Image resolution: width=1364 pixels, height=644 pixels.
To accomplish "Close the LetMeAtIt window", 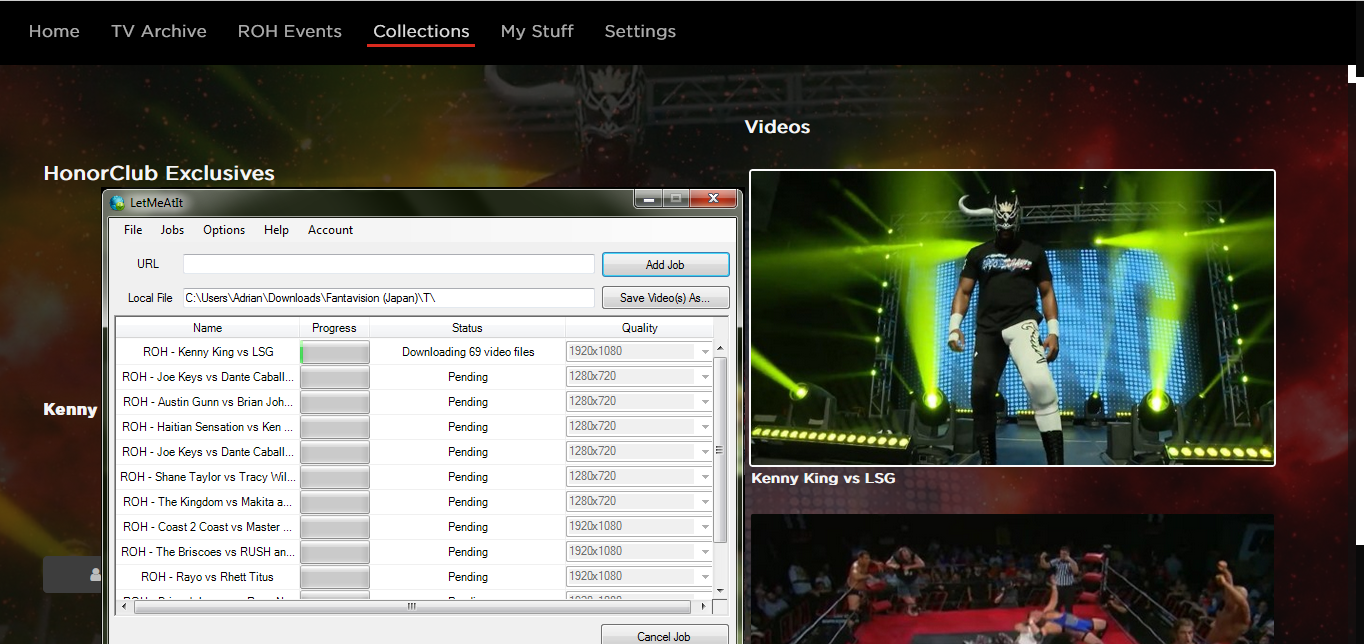I will (714, 200).
